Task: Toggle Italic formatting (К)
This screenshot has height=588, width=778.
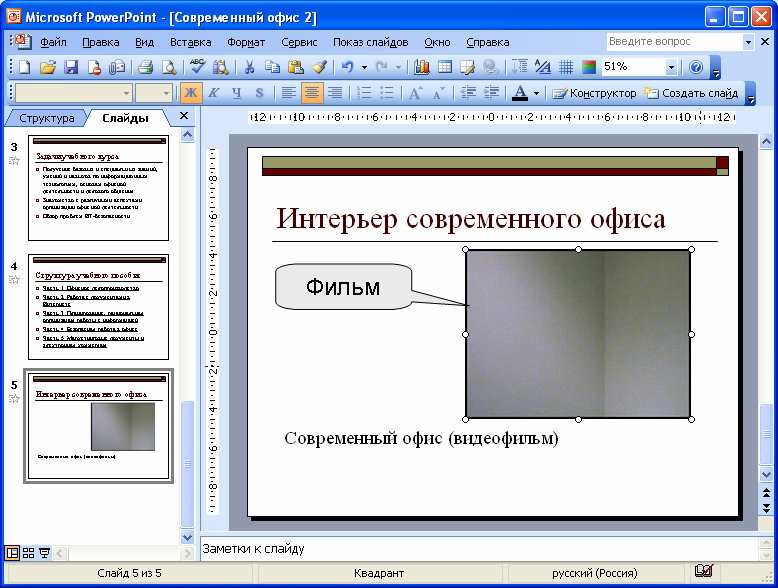Action: coord(214,93)
